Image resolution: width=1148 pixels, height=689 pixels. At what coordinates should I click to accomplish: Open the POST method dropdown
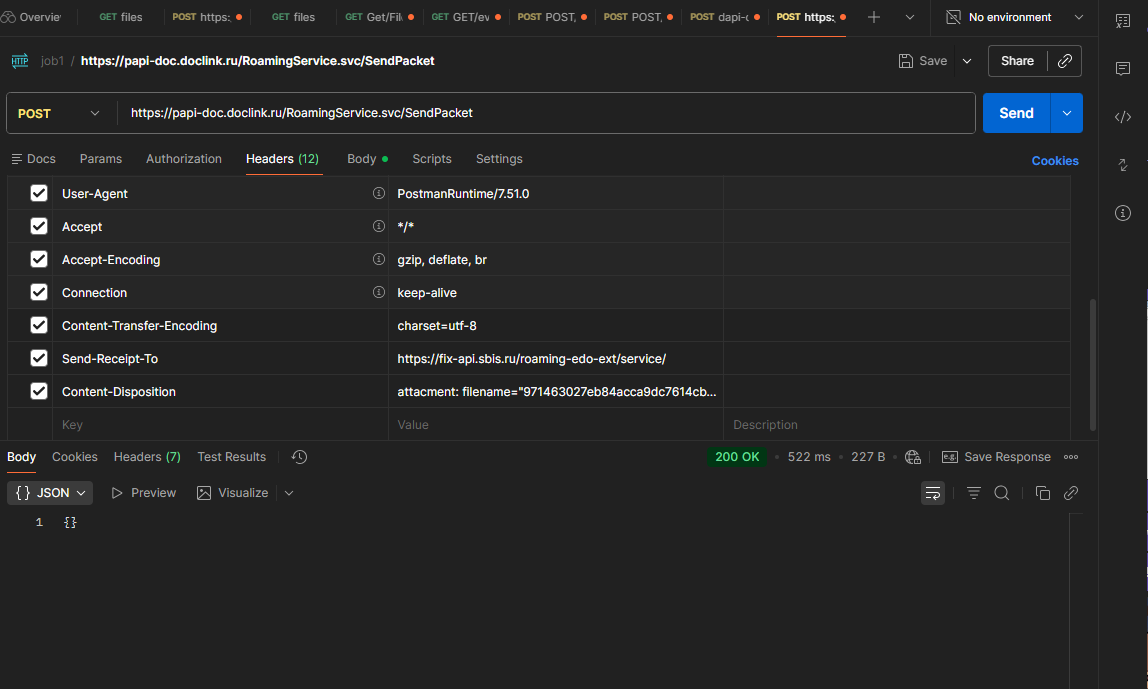pos(59,113)
